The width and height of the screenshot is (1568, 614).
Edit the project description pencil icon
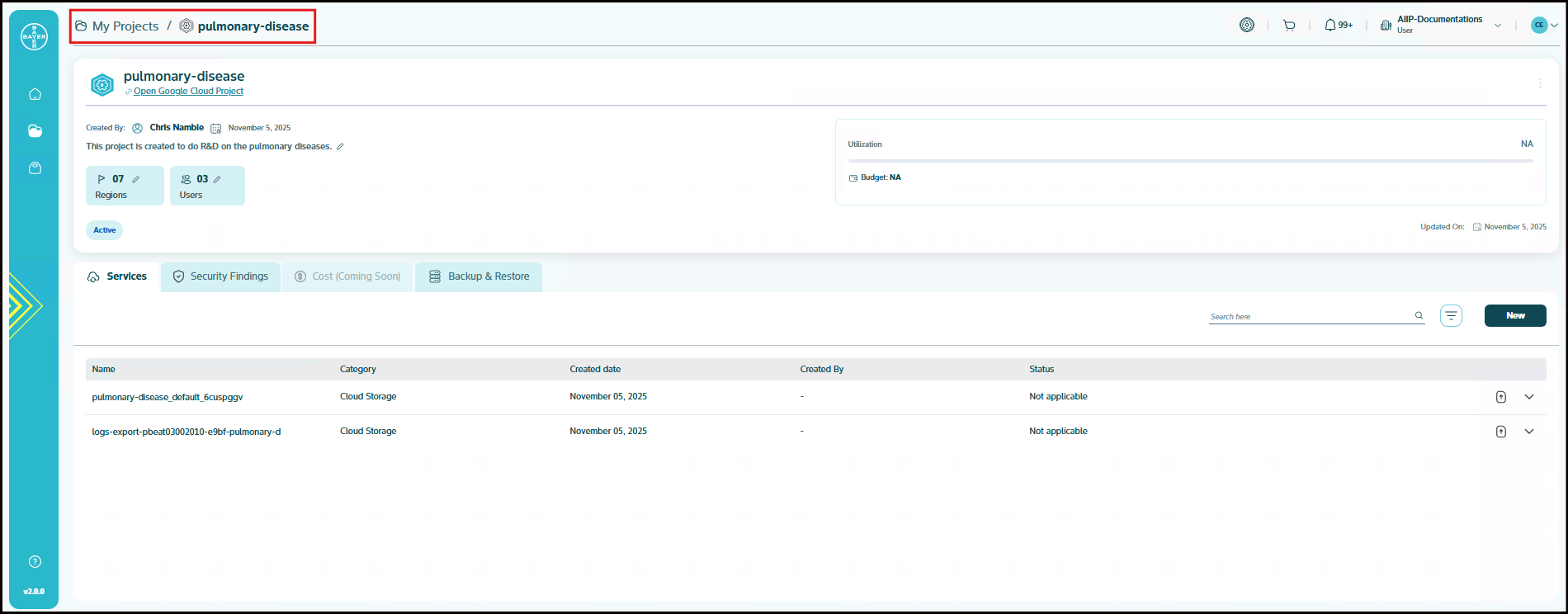340,147
